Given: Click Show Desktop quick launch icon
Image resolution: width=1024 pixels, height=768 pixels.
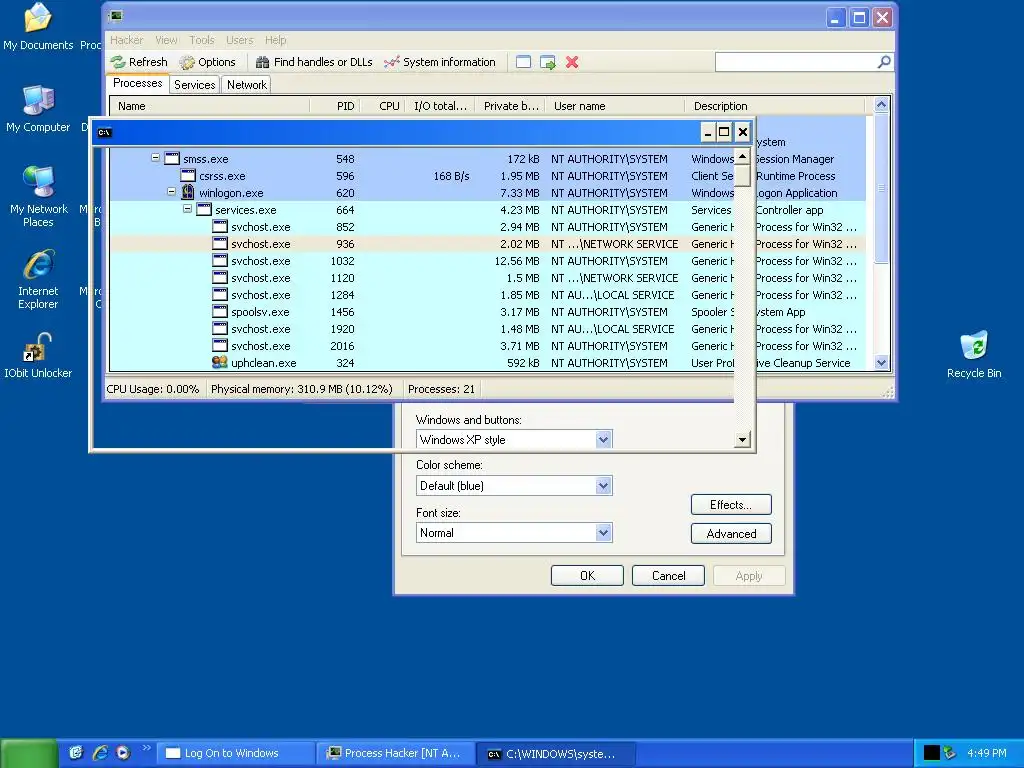Looking at the screenshot, I should pos(76,753).
